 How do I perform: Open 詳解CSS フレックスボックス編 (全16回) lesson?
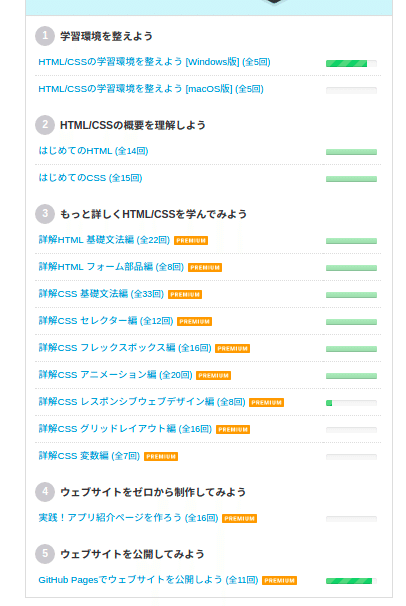pos(124,348)
